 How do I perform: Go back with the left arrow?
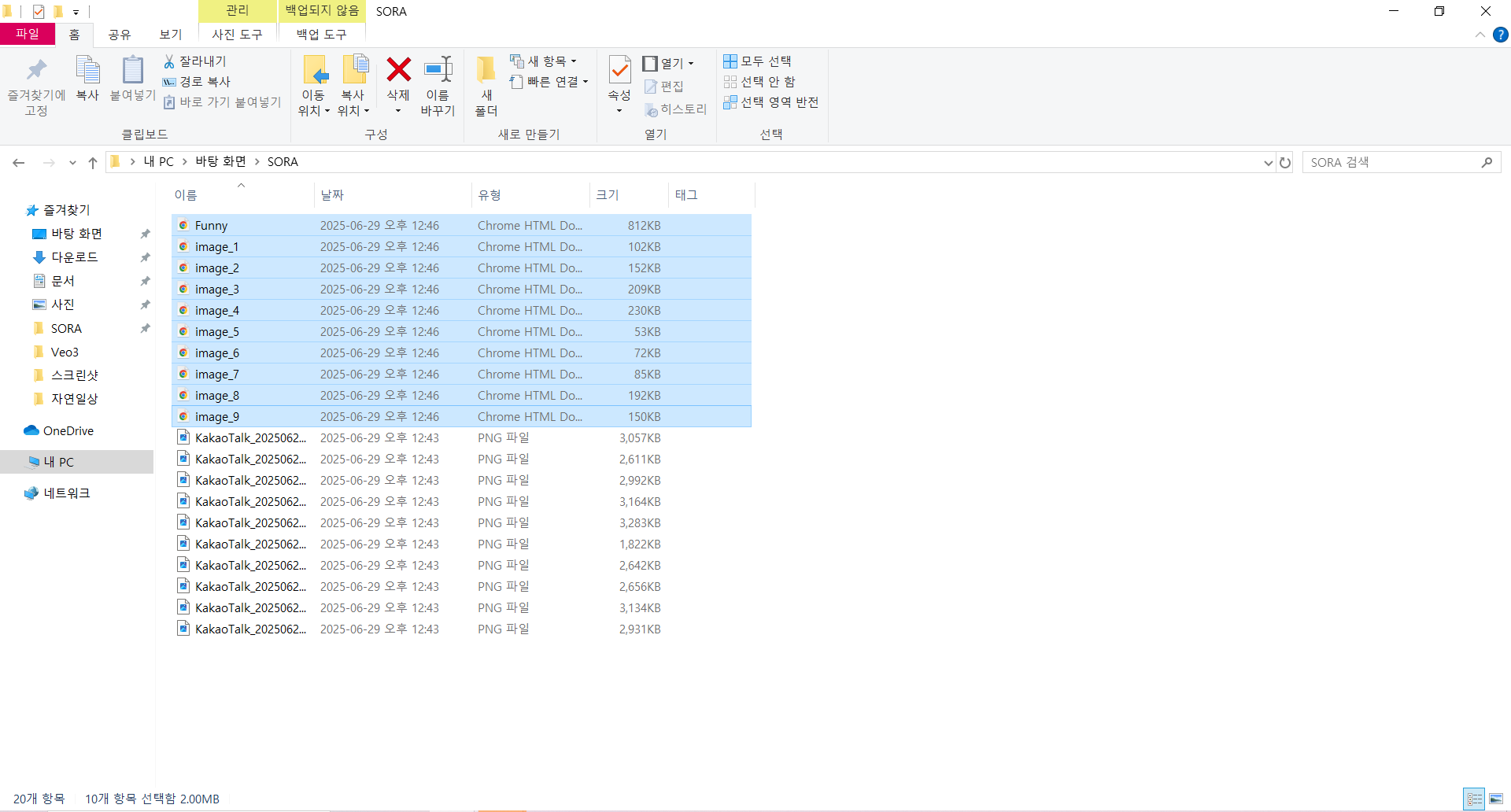[19, 162]
